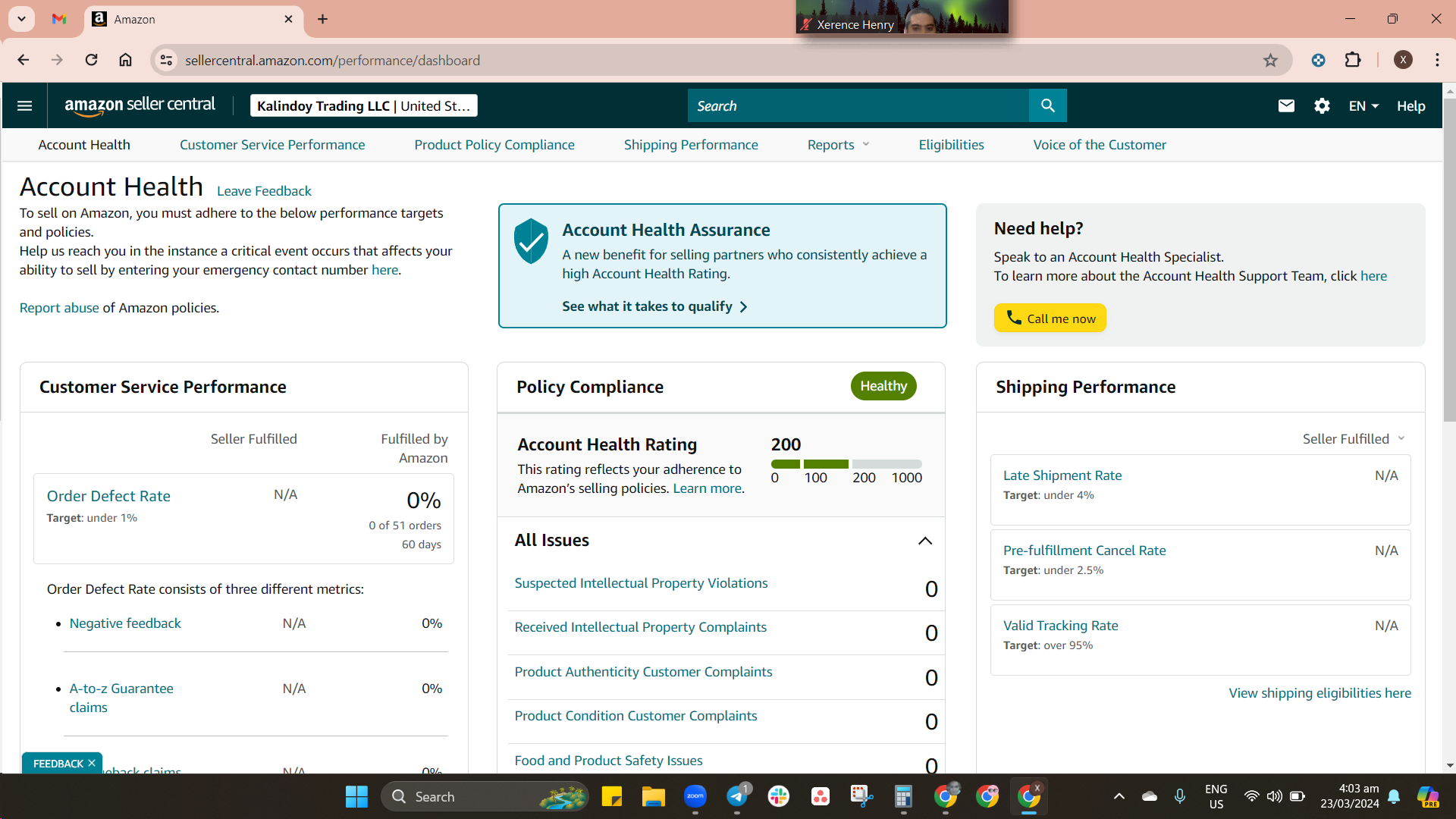Open the Voice of the Customer tab
The height and width of the screenshot is (819, 1456).
(1100, 145)
